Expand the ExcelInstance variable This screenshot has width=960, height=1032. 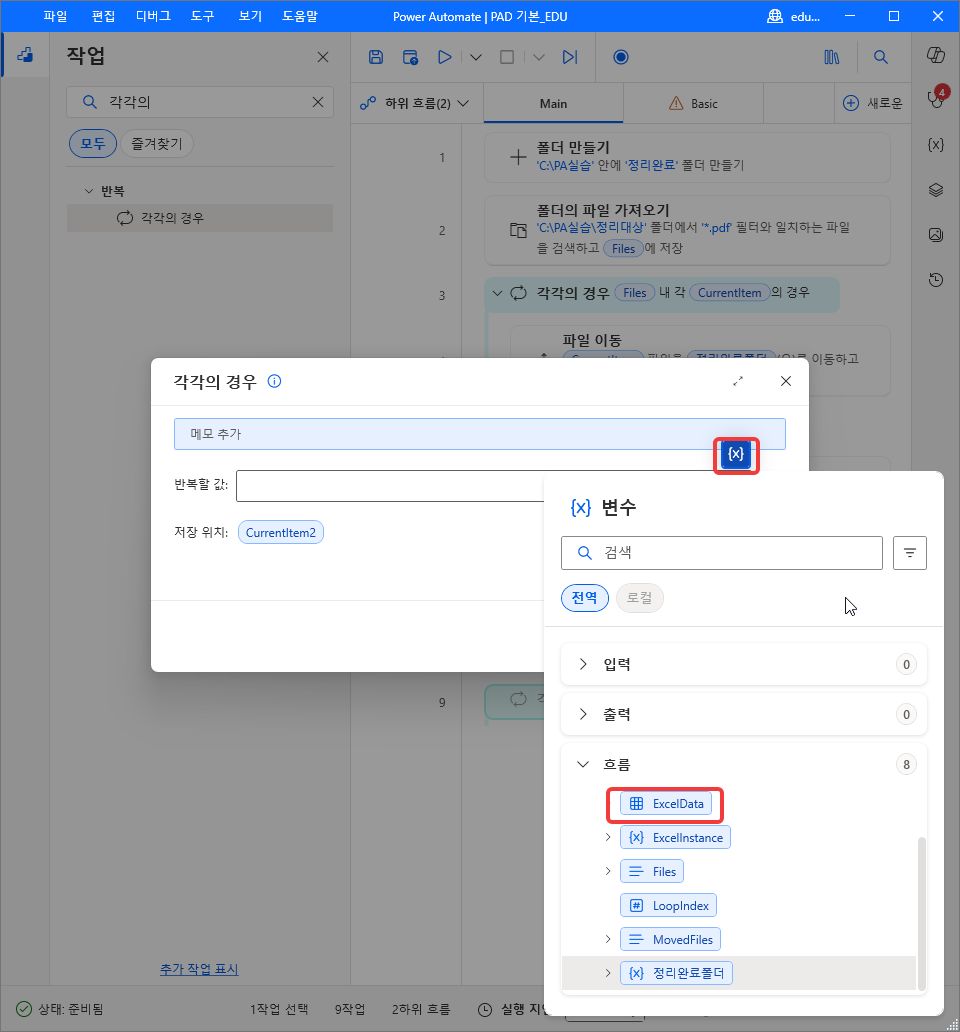(x=608, y=837)
